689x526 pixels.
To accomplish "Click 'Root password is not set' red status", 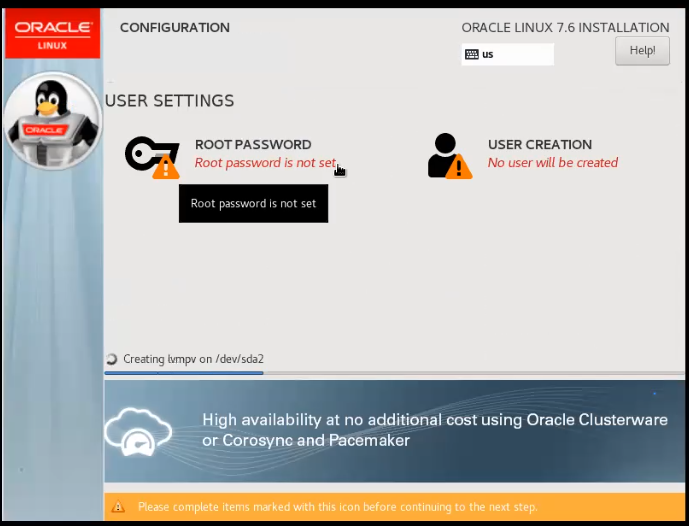I will [265, 163].
